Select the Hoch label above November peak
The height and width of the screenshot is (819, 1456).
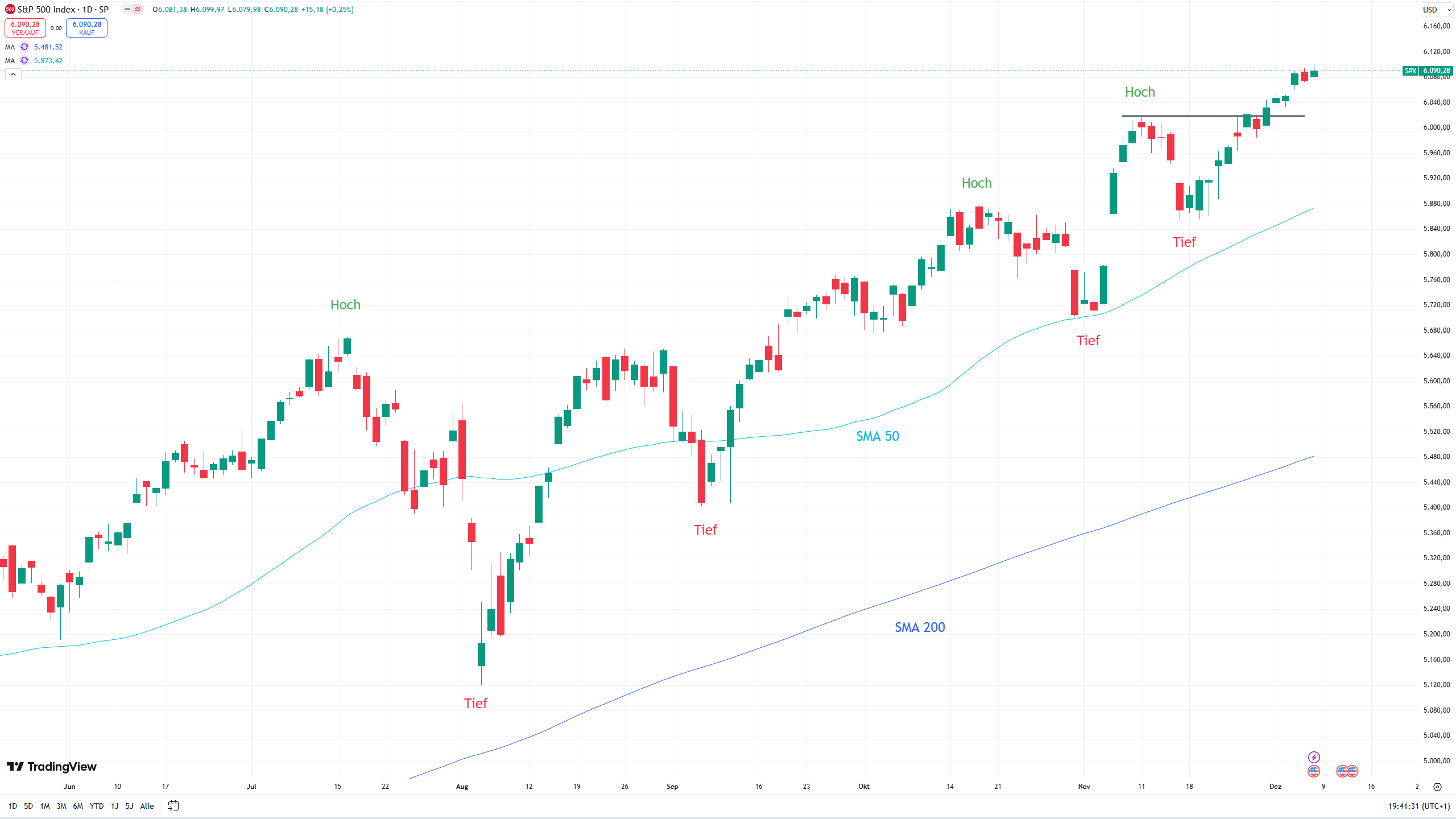(x=1140, y=92)
